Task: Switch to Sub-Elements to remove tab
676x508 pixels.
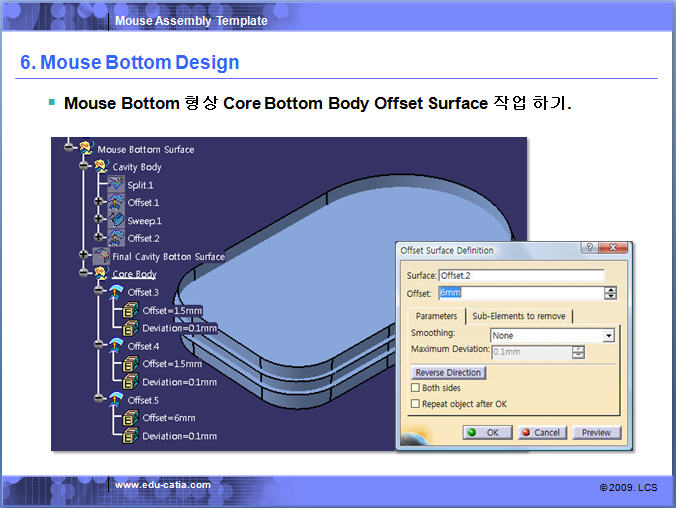Action: (x=518, y=316)
